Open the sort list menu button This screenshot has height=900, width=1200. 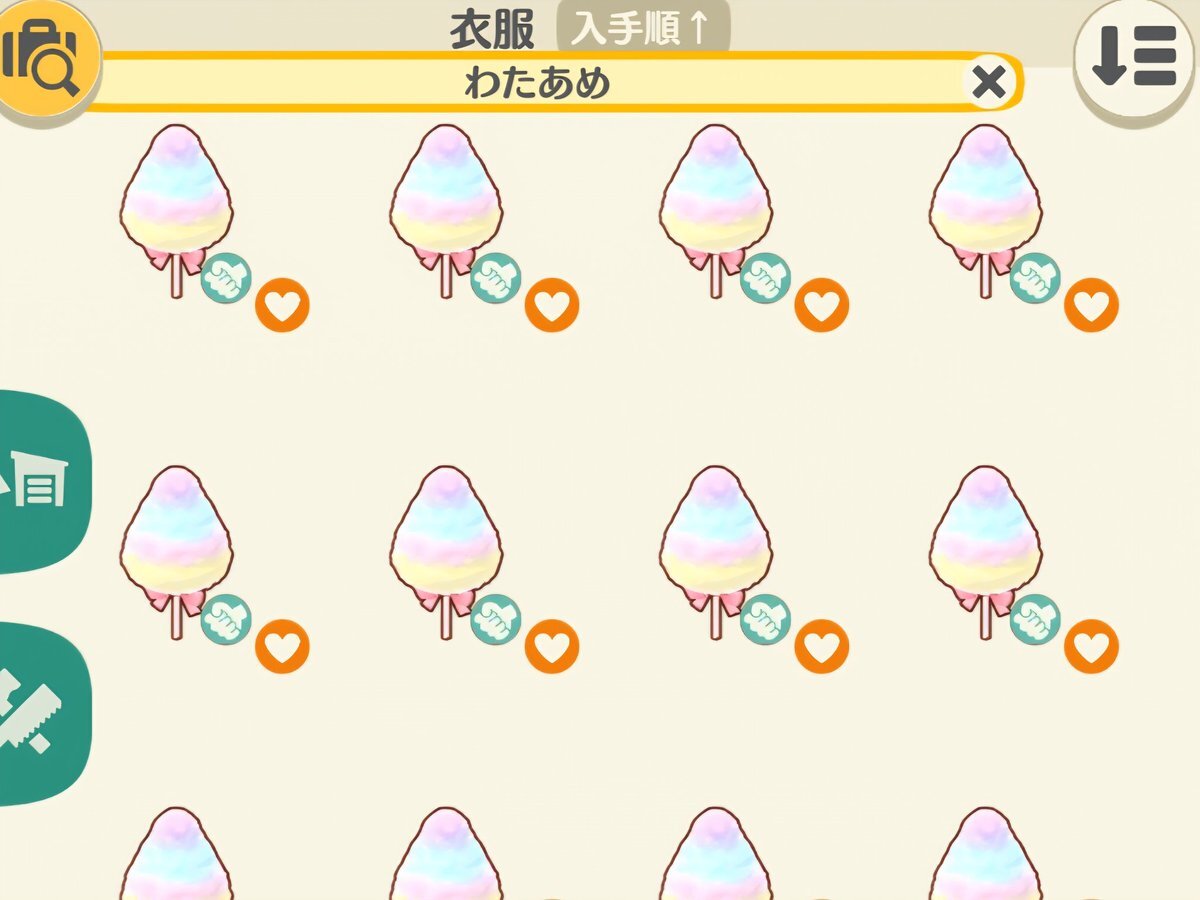click(1134, 58)
